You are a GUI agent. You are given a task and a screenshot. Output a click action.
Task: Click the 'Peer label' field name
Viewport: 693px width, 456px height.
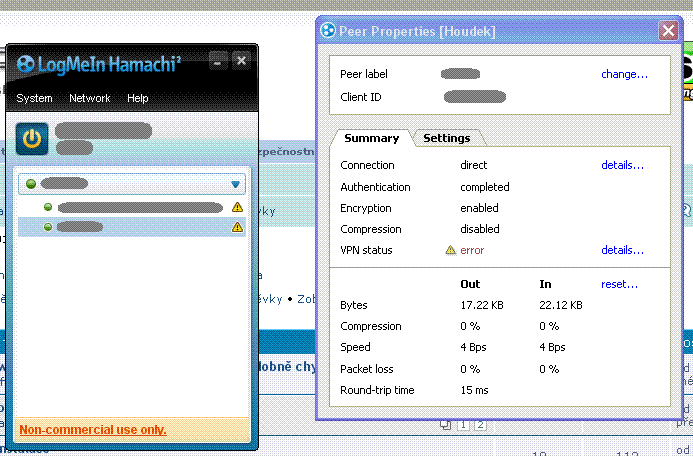(x=364, y=74)
